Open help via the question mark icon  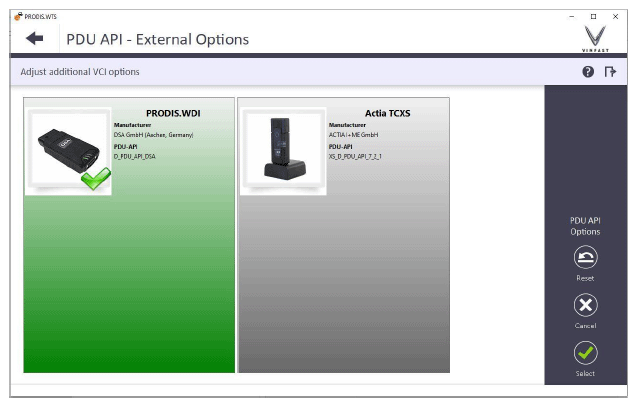[589, 72]
